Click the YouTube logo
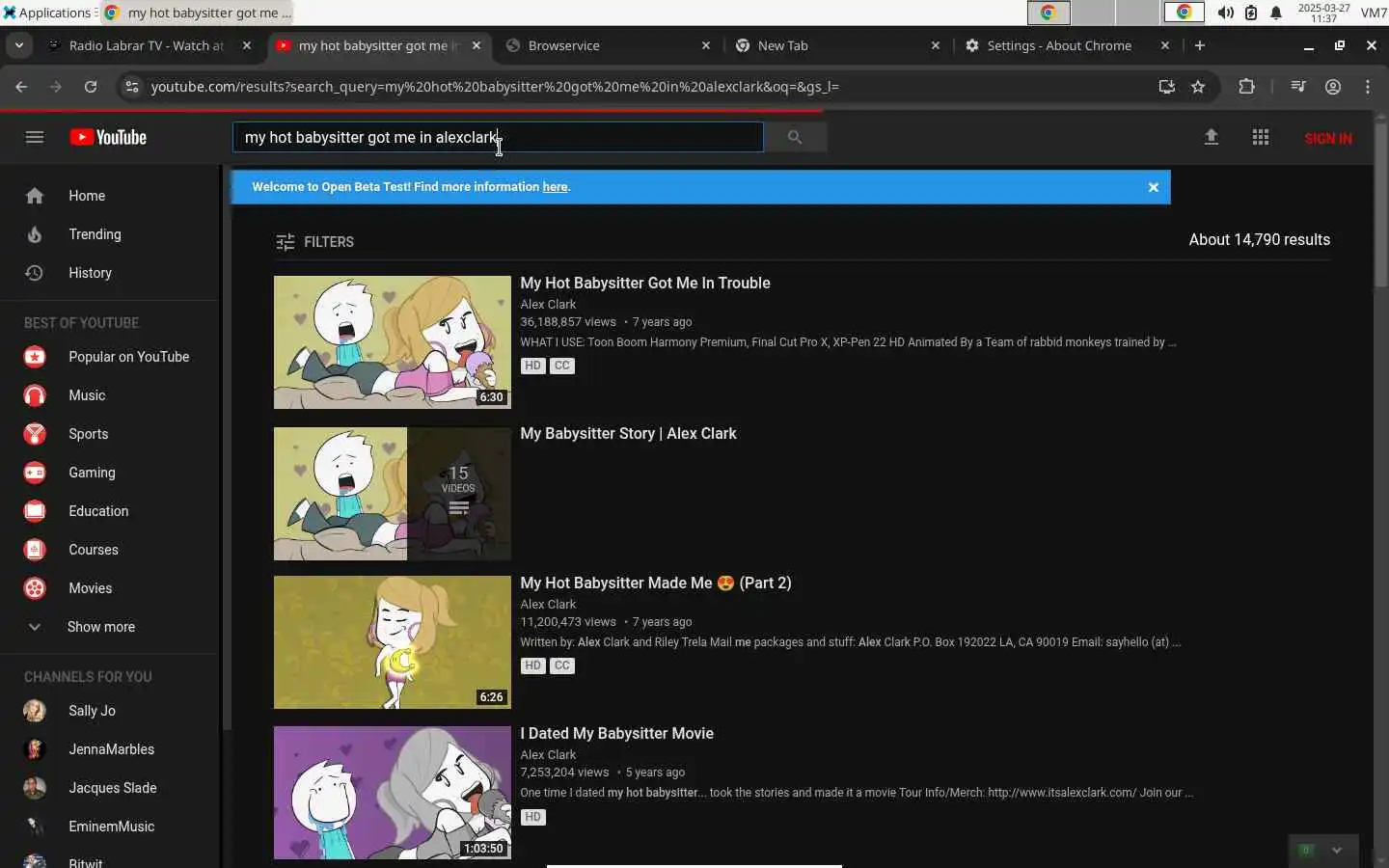 (x=108, y=137)
